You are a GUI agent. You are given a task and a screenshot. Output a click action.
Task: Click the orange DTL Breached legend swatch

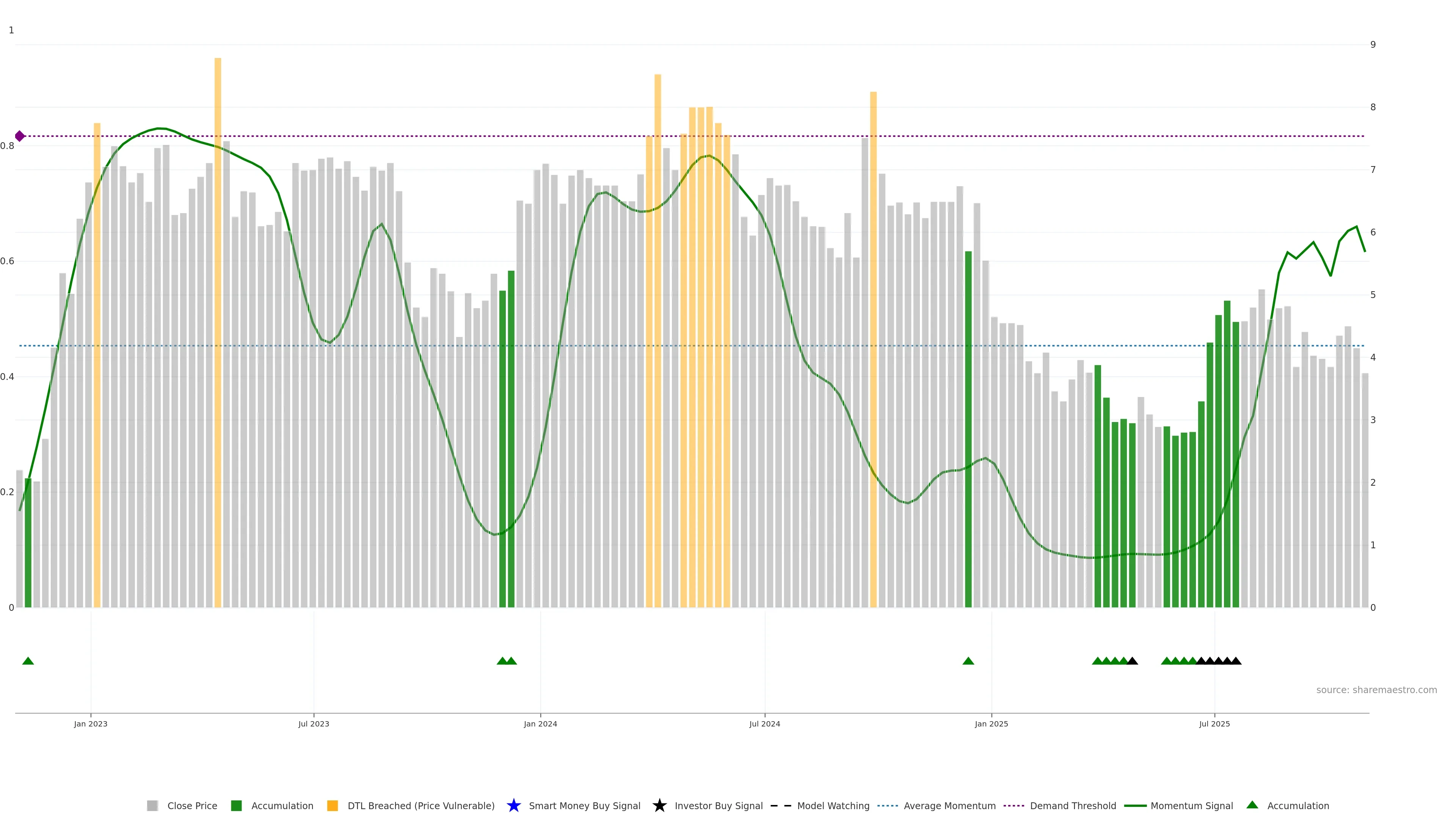(333, 805)
